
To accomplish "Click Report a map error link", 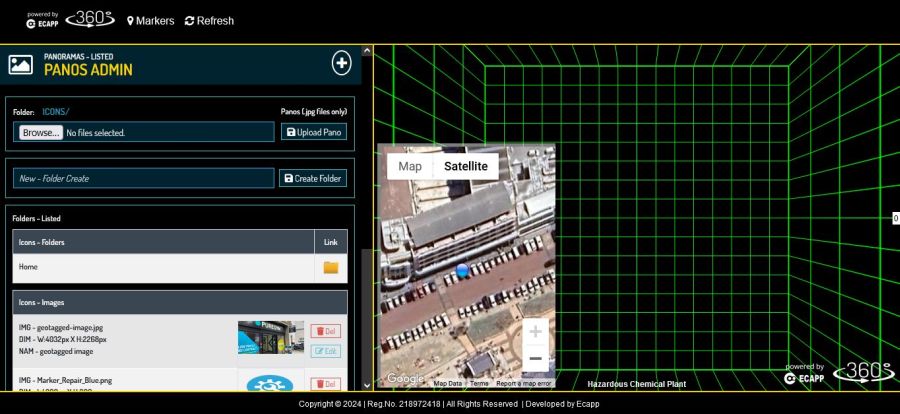I will click(523, 384).
